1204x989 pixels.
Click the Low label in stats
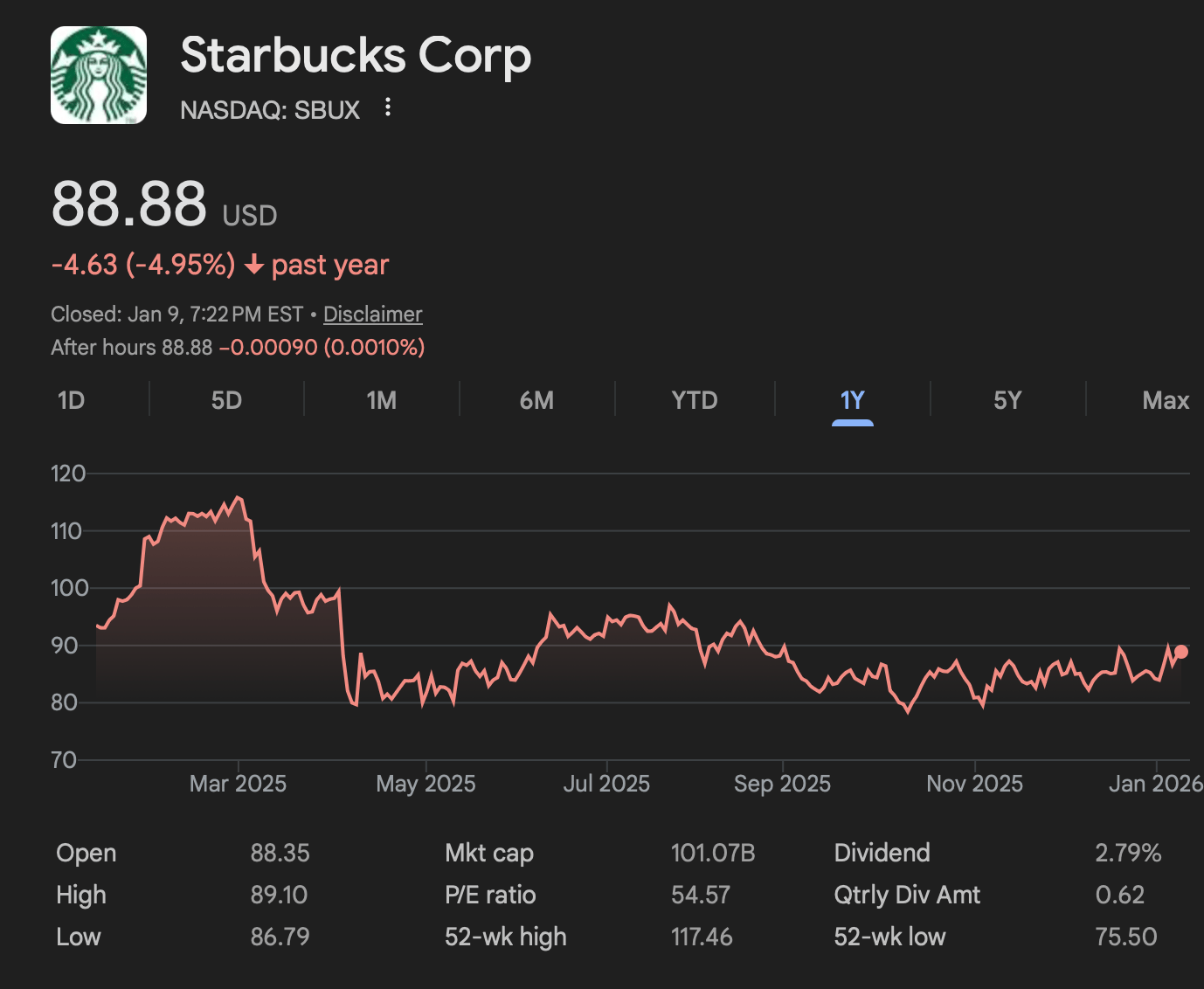click(x=79, y=937)
